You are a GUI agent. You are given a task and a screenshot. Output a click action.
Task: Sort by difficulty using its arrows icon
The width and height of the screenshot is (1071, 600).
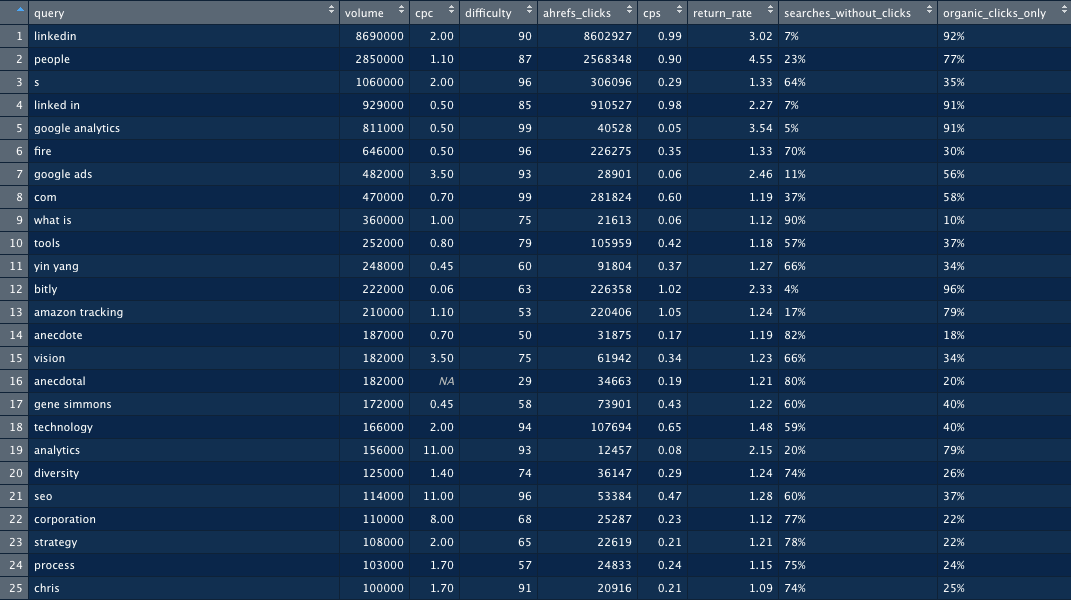[529, 10]
